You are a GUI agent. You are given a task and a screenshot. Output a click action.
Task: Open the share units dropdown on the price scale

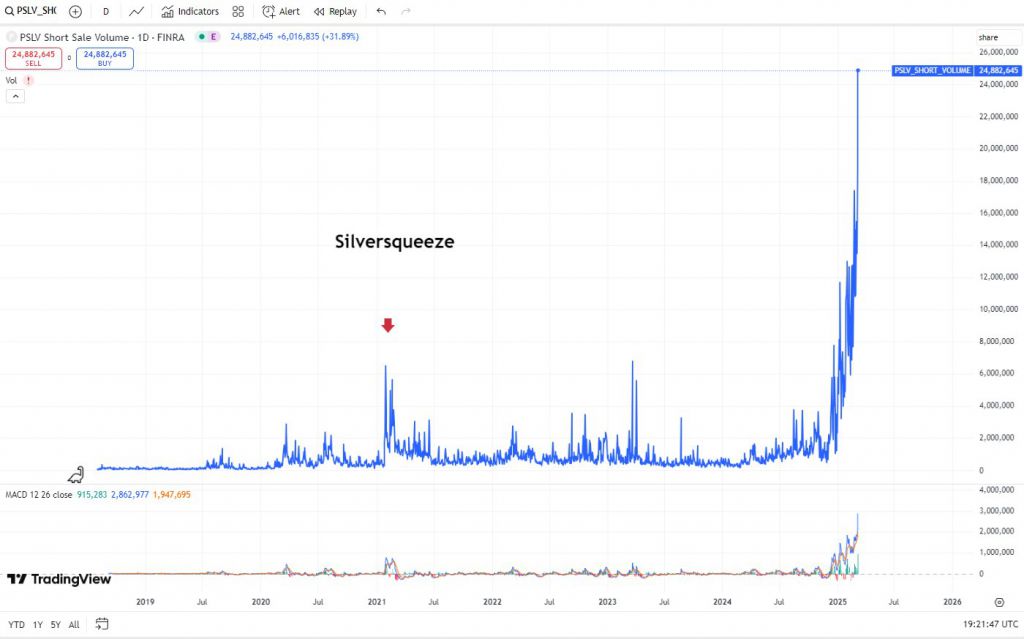coord(998,37)
